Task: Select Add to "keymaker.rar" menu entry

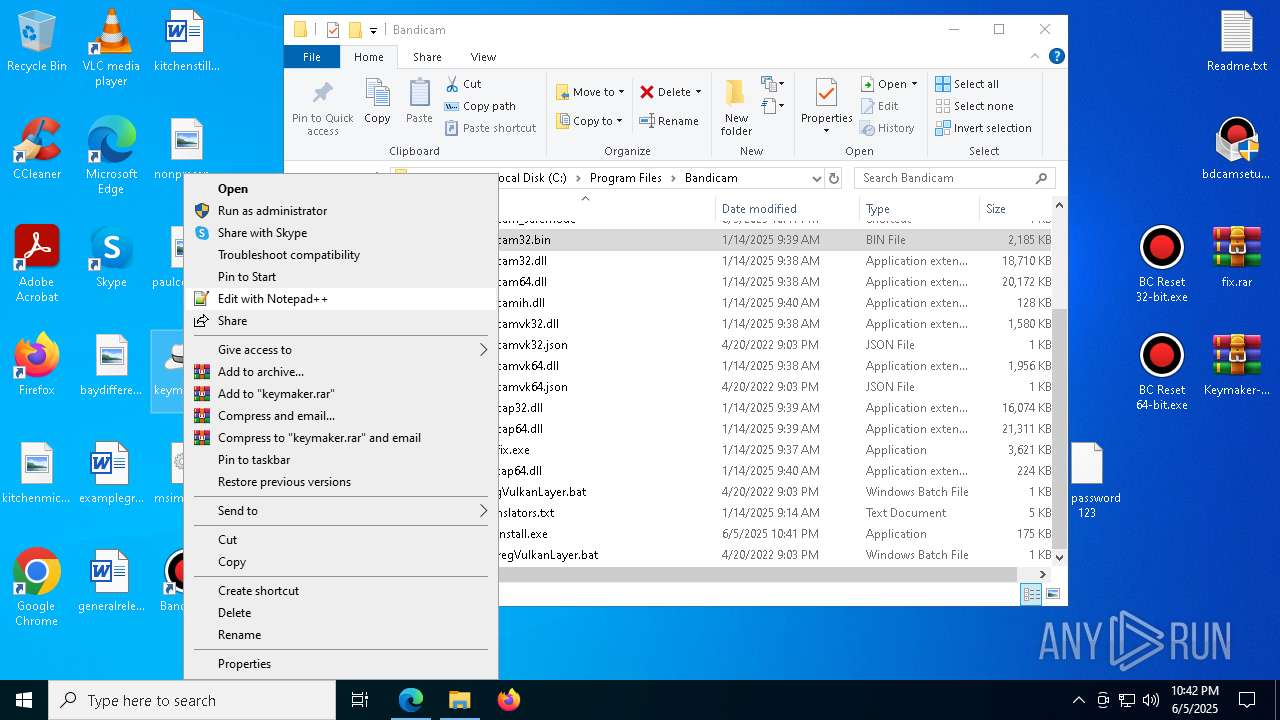Action: [x=341, y=394]
